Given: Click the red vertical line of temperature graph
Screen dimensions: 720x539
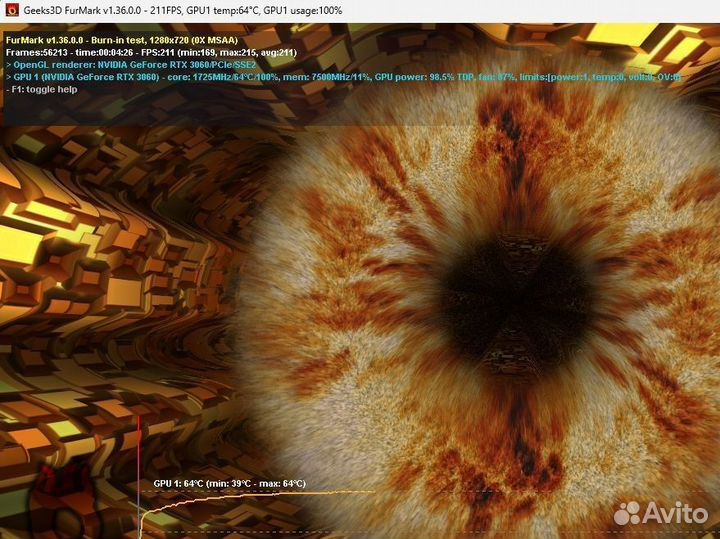Looking at the screenshot, I should 138,480.
